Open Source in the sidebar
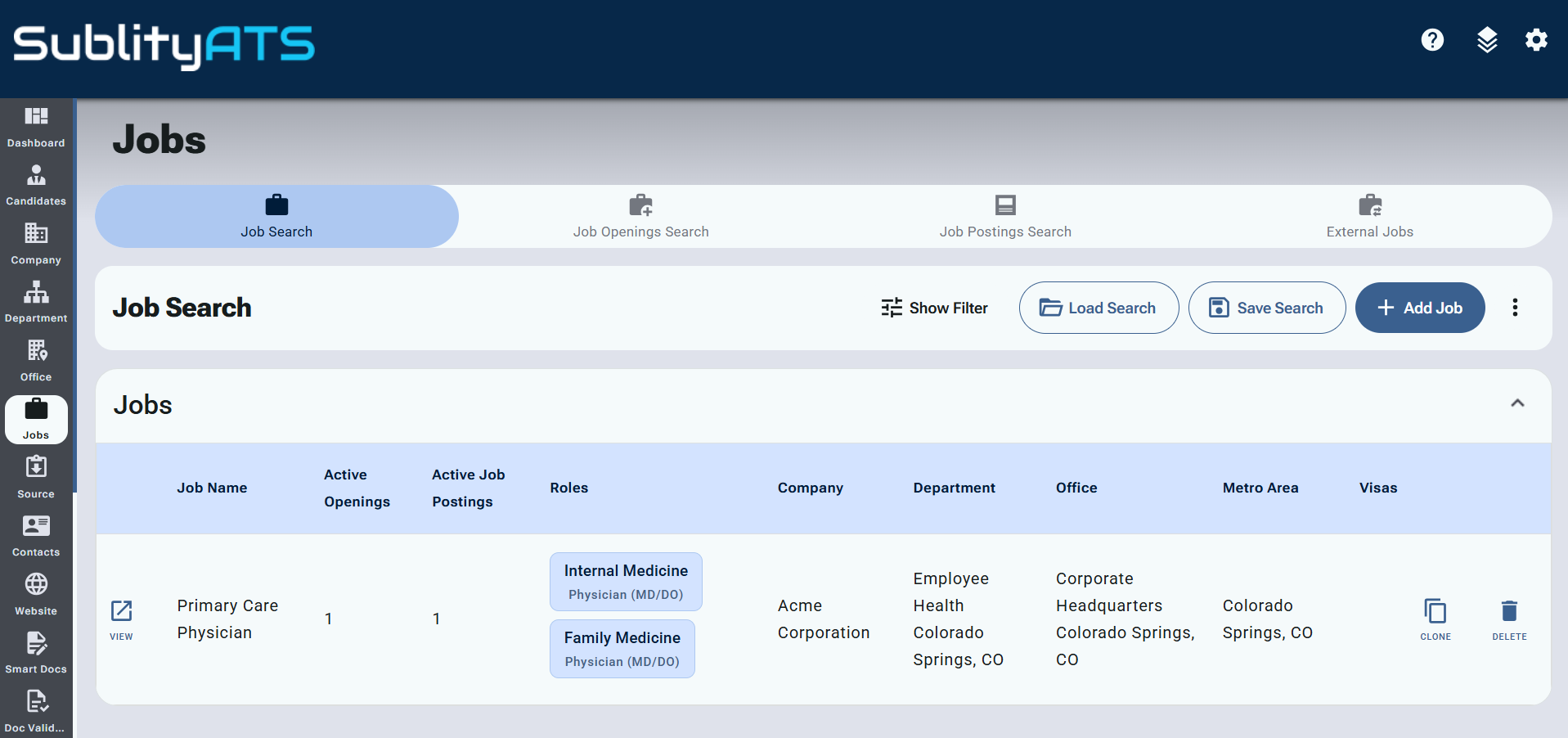Image resolution: width=1568 pixels, height=738 pixels. (36, 479)
